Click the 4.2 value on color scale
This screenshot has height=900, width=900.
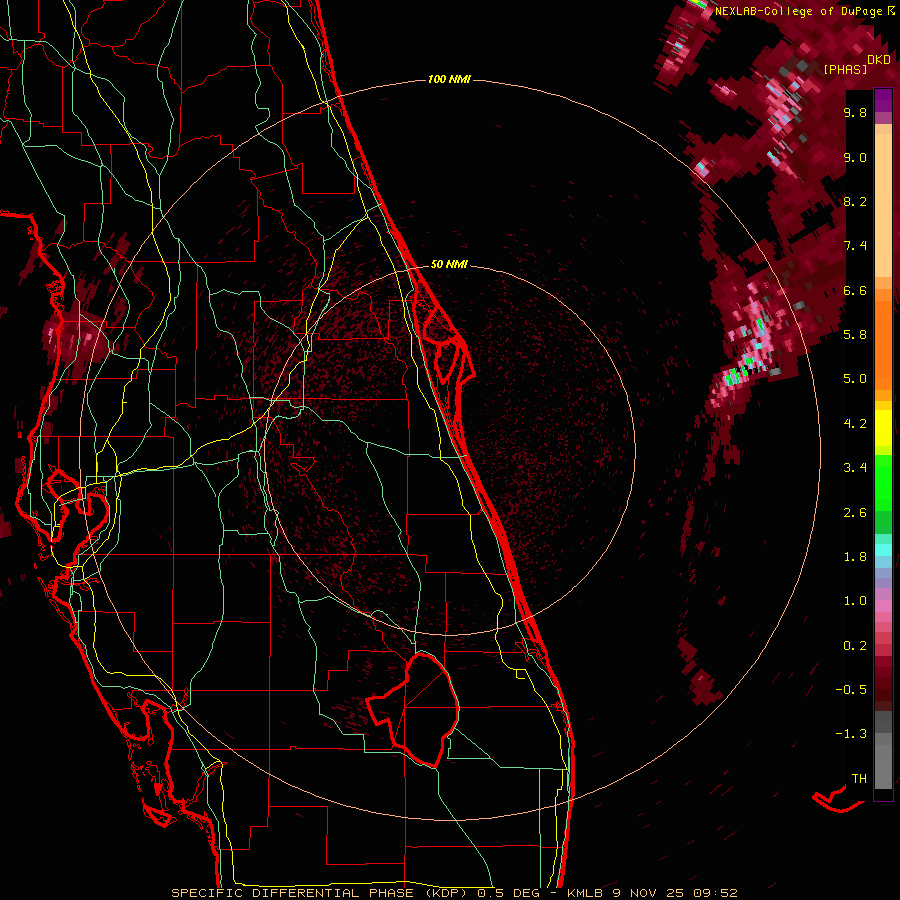click(855, 424)
